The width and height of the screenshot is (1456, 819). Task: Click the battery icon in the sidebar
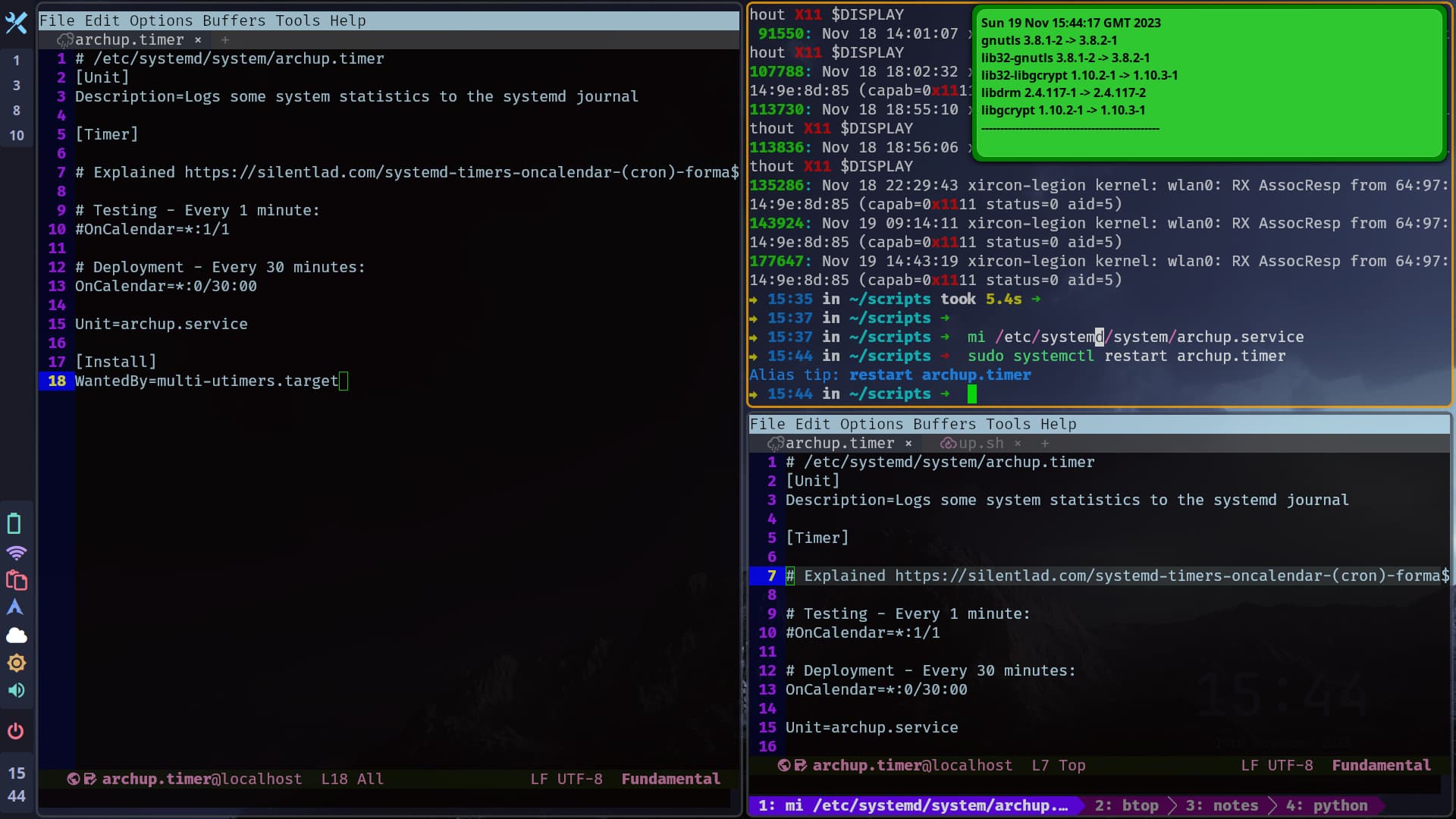tap(16, 523)
